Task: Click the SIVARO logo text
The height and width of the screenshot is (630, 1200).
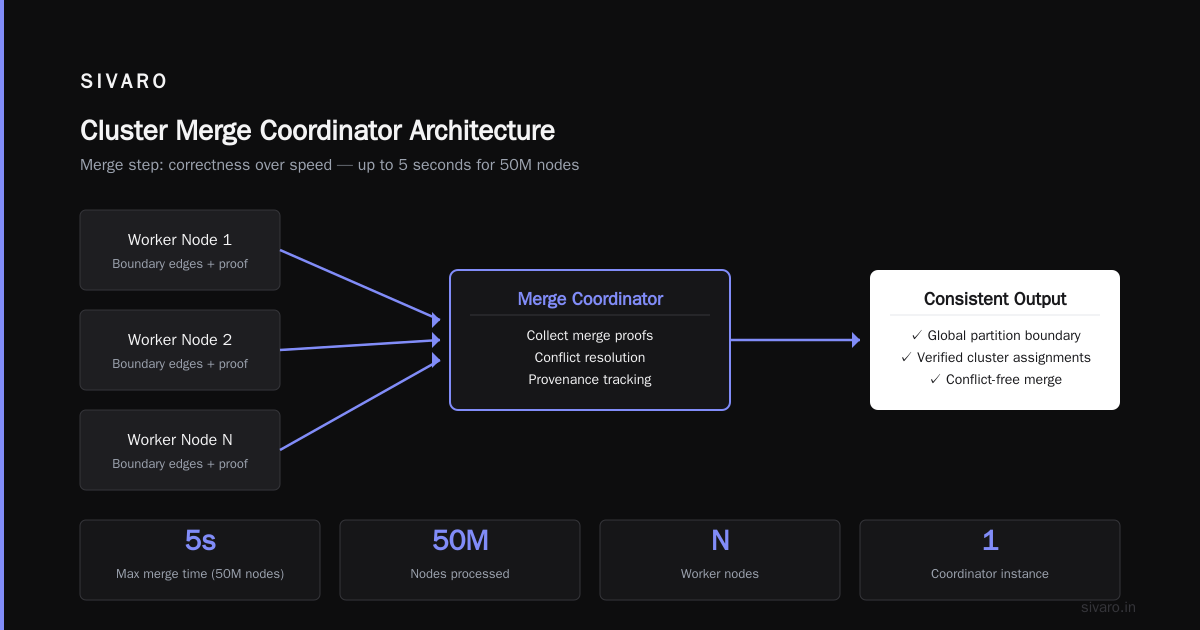Action: coord(124,82)
